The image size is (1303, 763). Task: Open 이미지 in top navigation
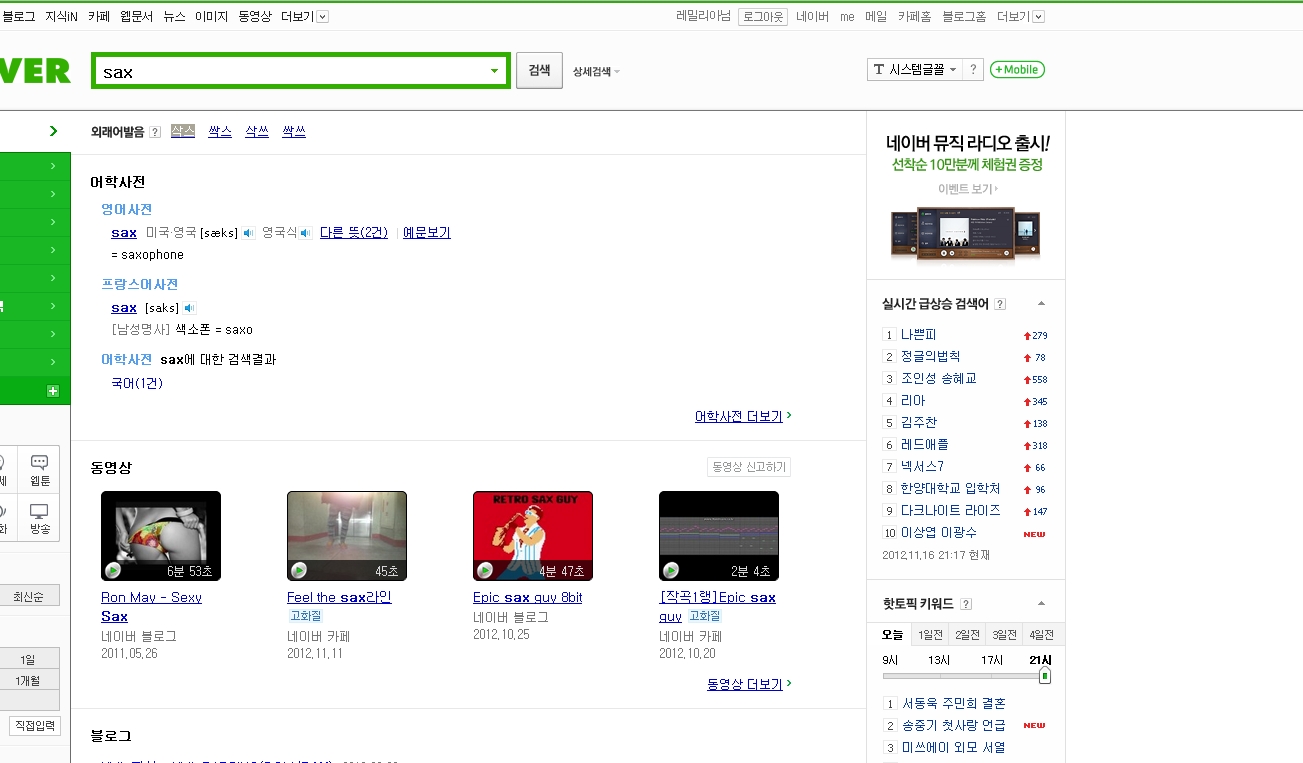click(x=211, y=16)
